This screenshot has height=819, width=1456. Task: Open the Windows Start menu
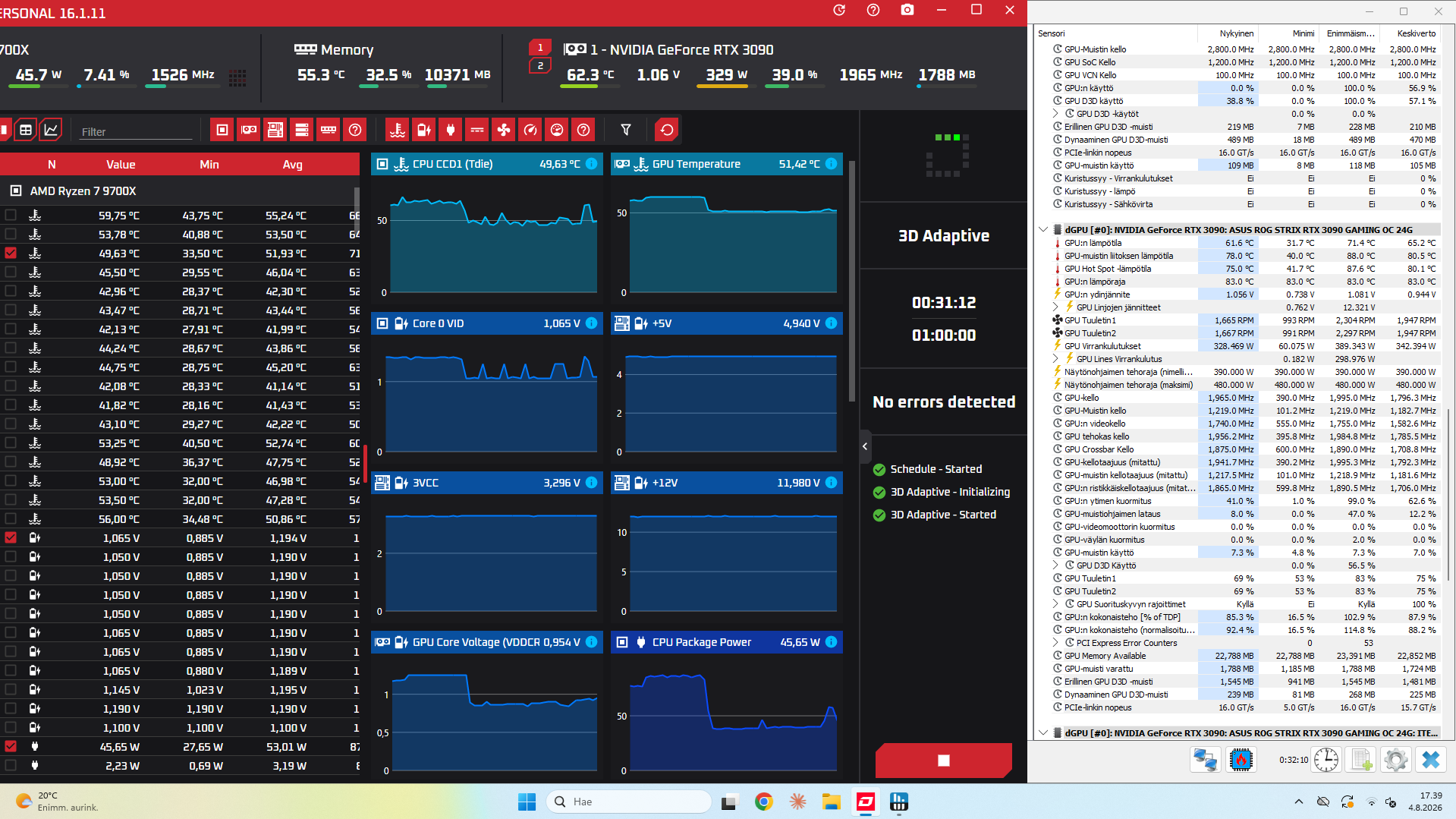[527, 802]
